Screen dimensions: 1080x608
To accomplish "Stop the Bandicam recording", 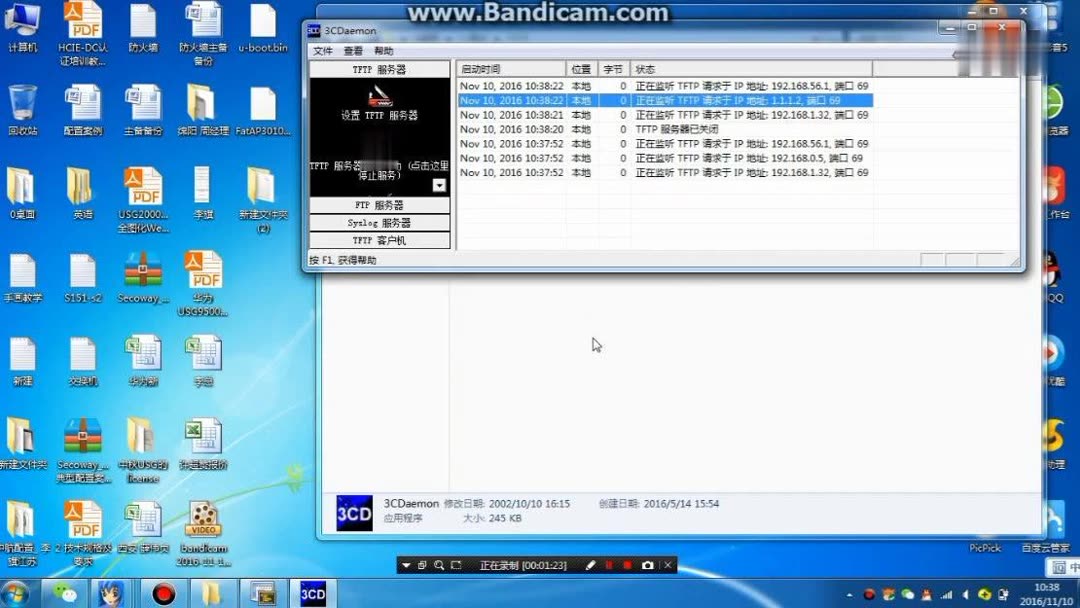I will 628,565.
